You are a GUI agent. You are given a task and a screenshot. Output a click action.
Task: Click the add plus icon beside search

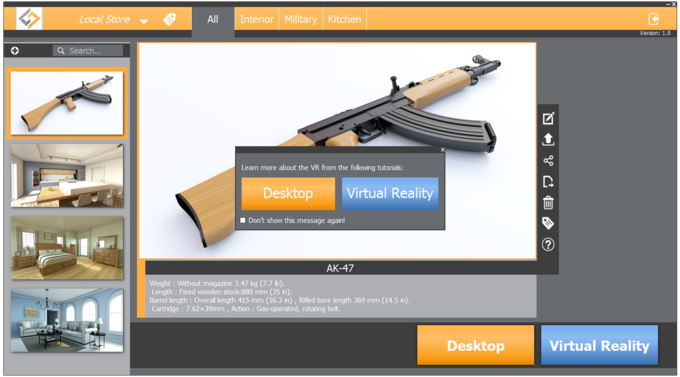pos(15,51)
